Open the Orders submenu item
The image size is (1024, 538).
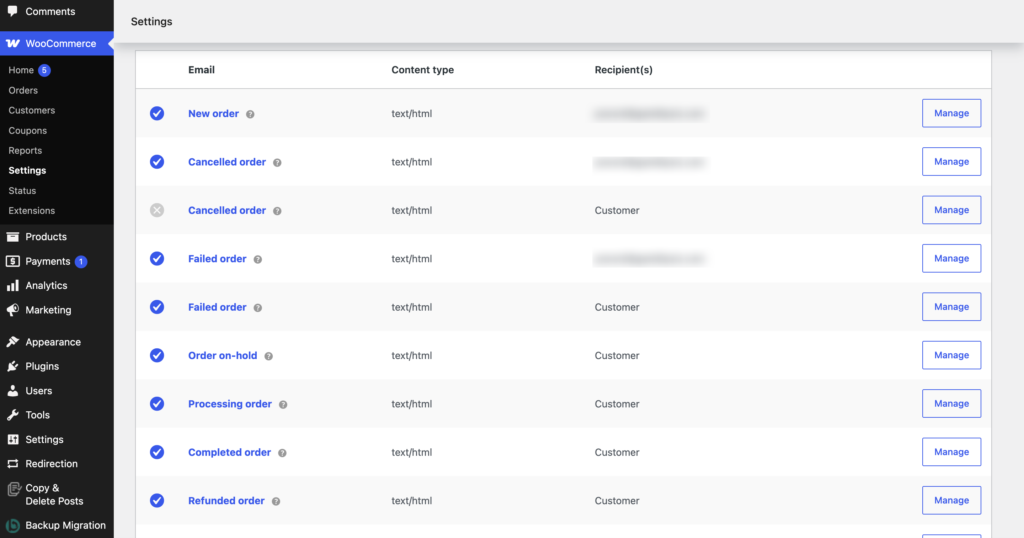pyautogui.click(x=23, y=90)
